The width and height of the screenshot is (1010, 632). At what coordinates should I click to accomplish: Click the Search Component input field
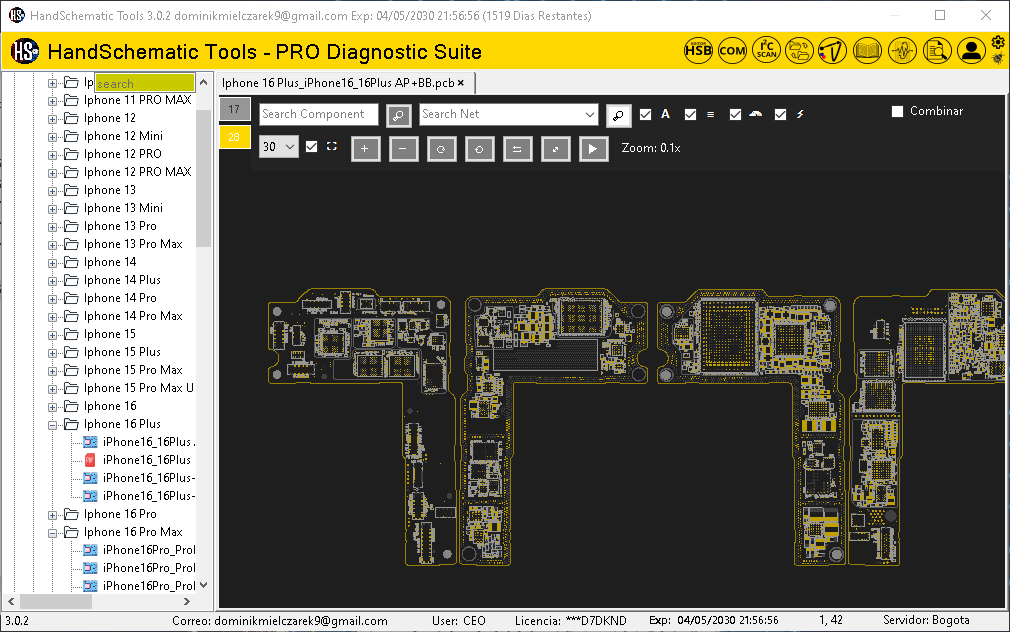[x=319, y=115]
